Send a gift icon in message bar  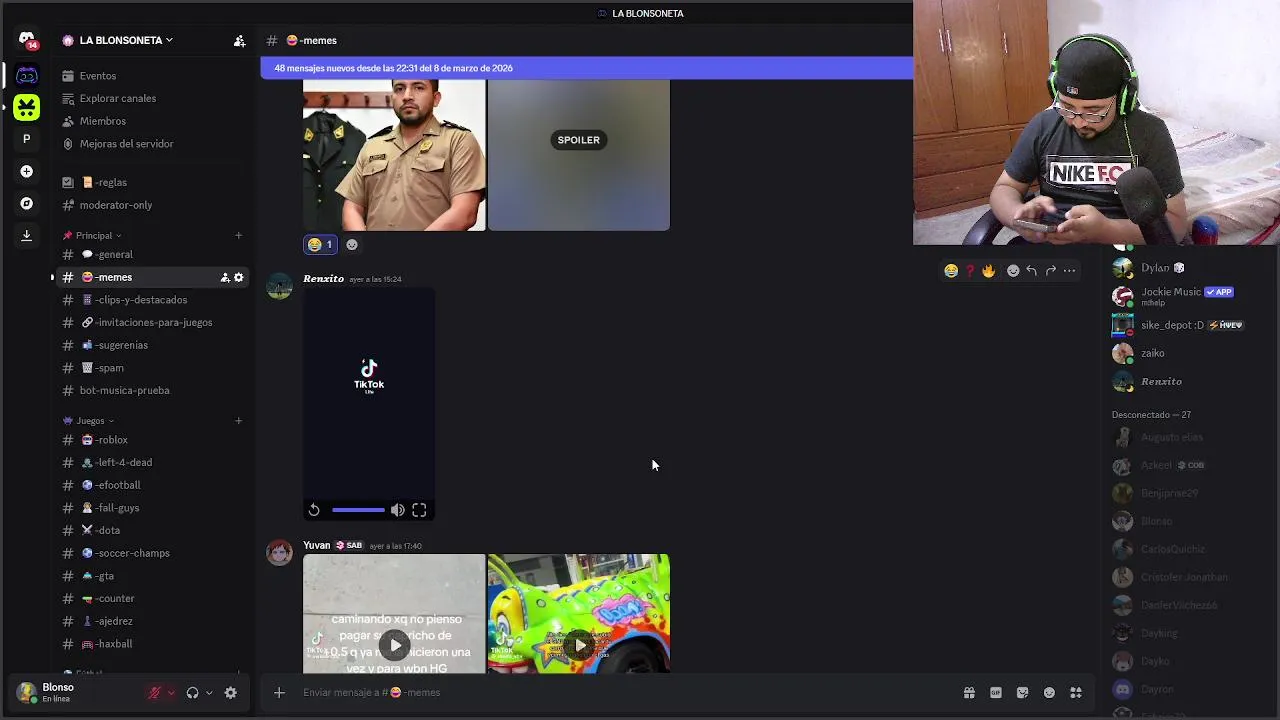[969, 692]
